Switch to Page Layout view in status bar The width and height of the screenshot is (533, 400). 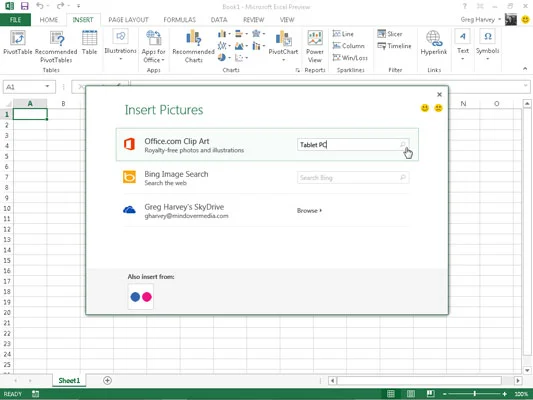coord(411,394)
